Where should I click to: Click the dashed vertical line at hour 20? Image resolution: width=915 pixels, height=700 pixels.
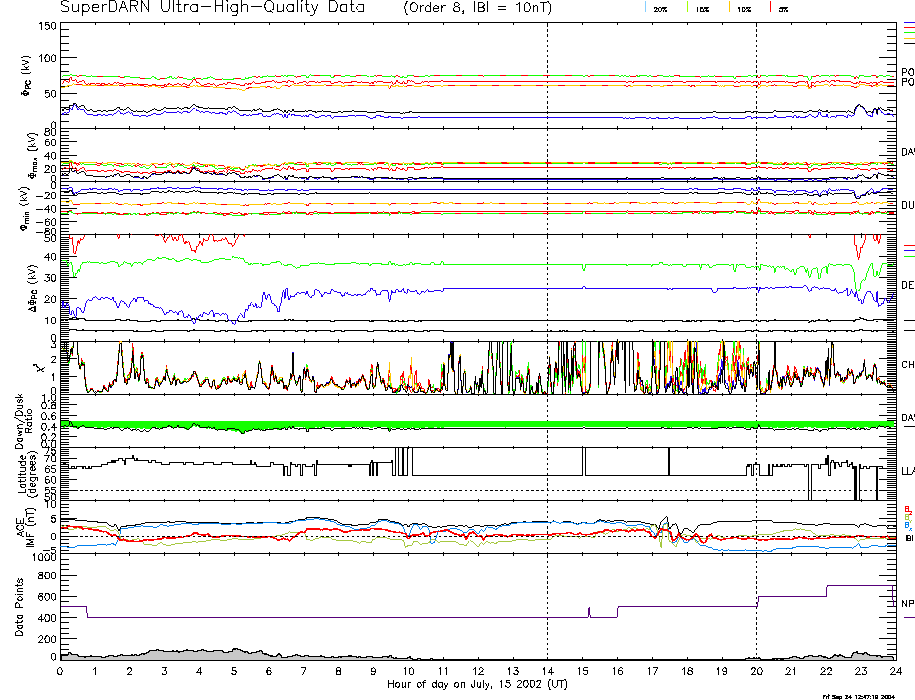[x=756, y=300]
